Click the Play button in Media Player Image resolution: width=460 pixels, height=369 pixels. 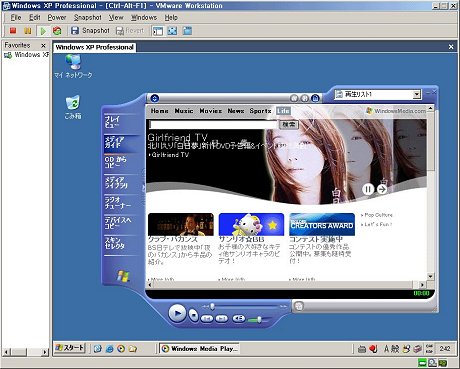coord(177,313)
